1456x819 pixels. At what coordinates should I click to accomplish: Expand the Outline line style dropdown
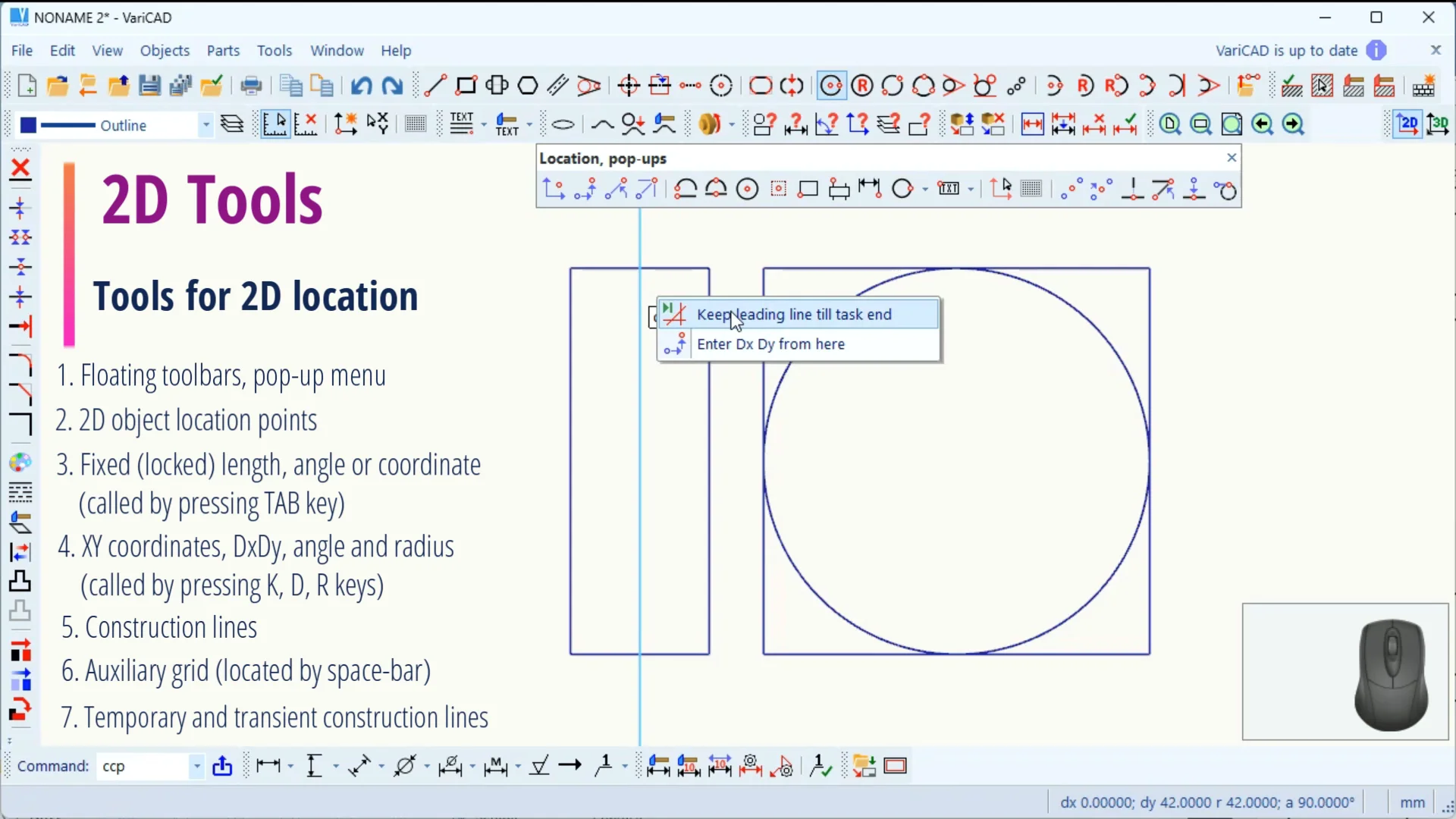(206, 125)
